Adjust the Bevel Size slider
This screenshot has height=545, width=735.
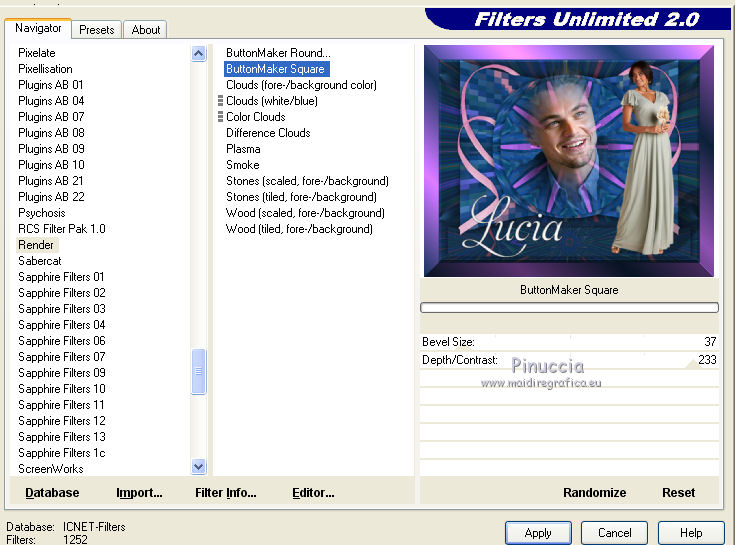click(569, 342)
